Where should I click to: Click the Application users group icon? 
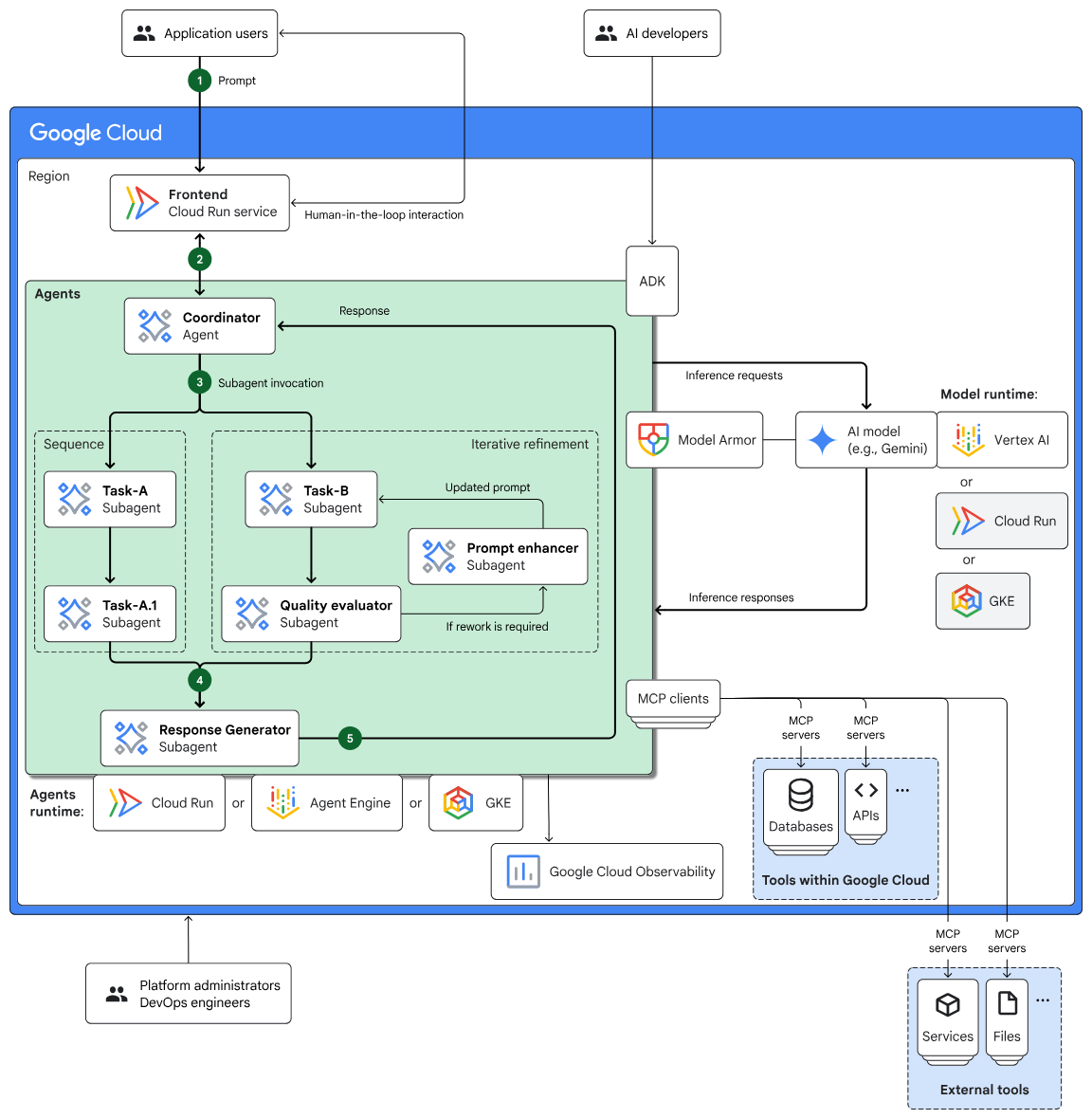[x=144, y=32]
